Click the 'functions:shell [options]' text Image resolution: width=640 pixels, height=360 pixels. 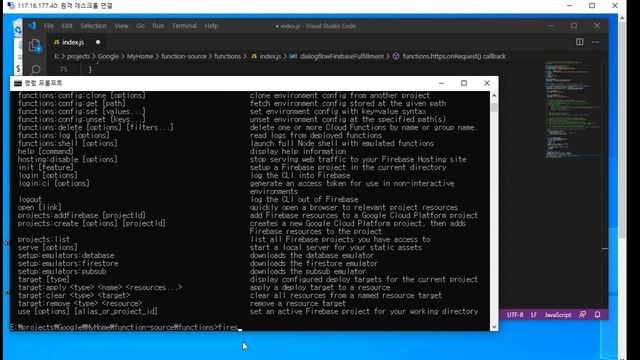pos(68,143)
